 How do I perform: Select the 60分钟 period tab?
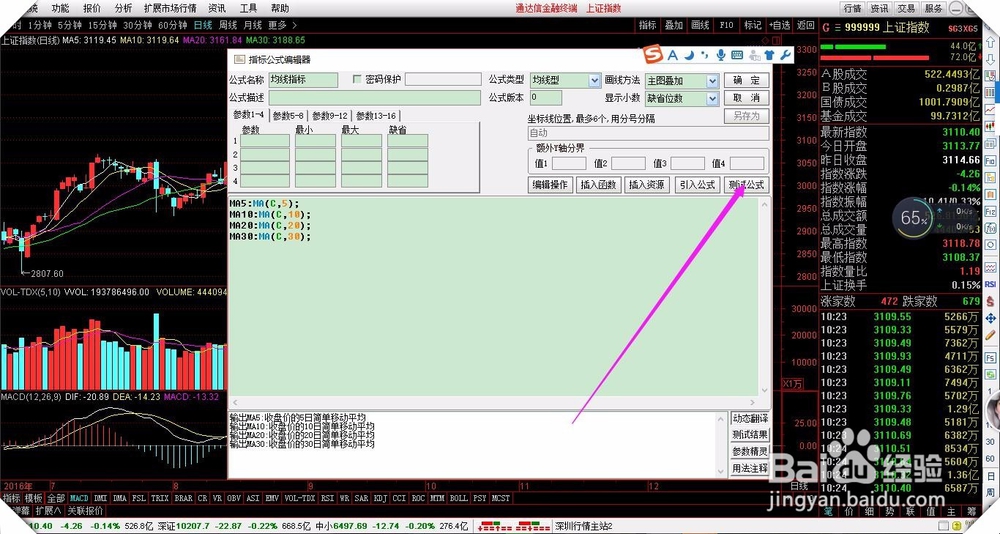[172, 26]
